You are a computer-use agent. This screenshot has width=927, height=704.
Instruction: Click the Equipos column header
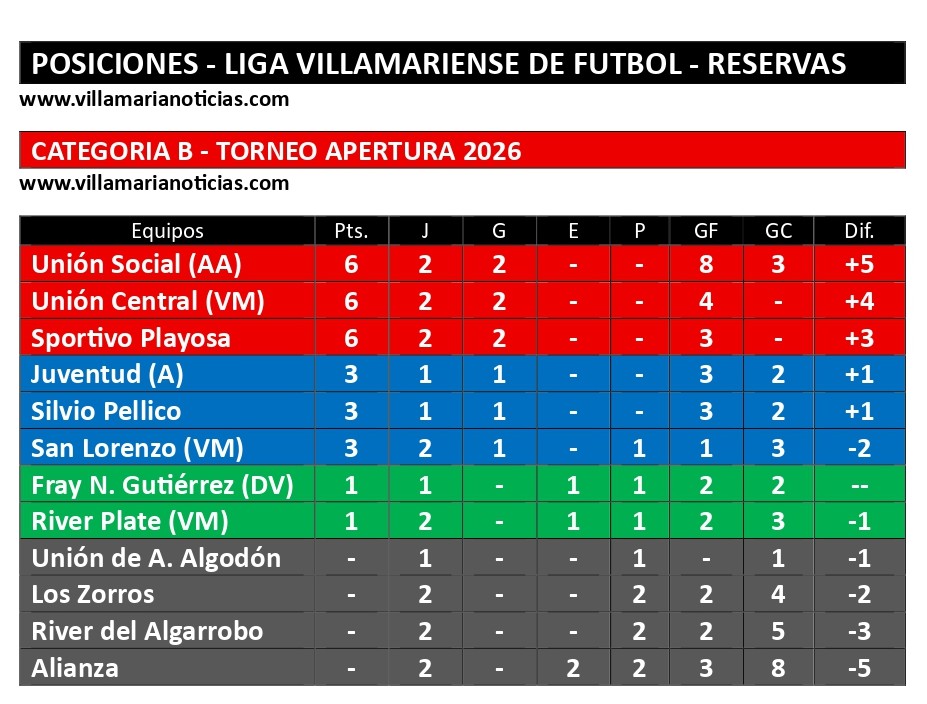tap(167, 231)
